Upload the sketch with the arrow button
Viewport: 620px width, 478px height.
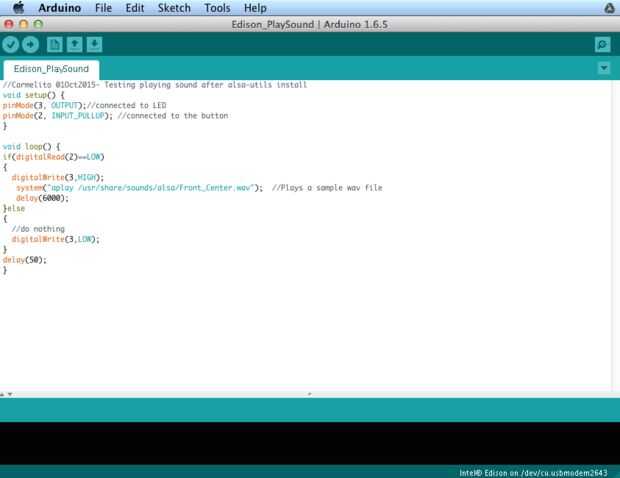pos(30,44)
